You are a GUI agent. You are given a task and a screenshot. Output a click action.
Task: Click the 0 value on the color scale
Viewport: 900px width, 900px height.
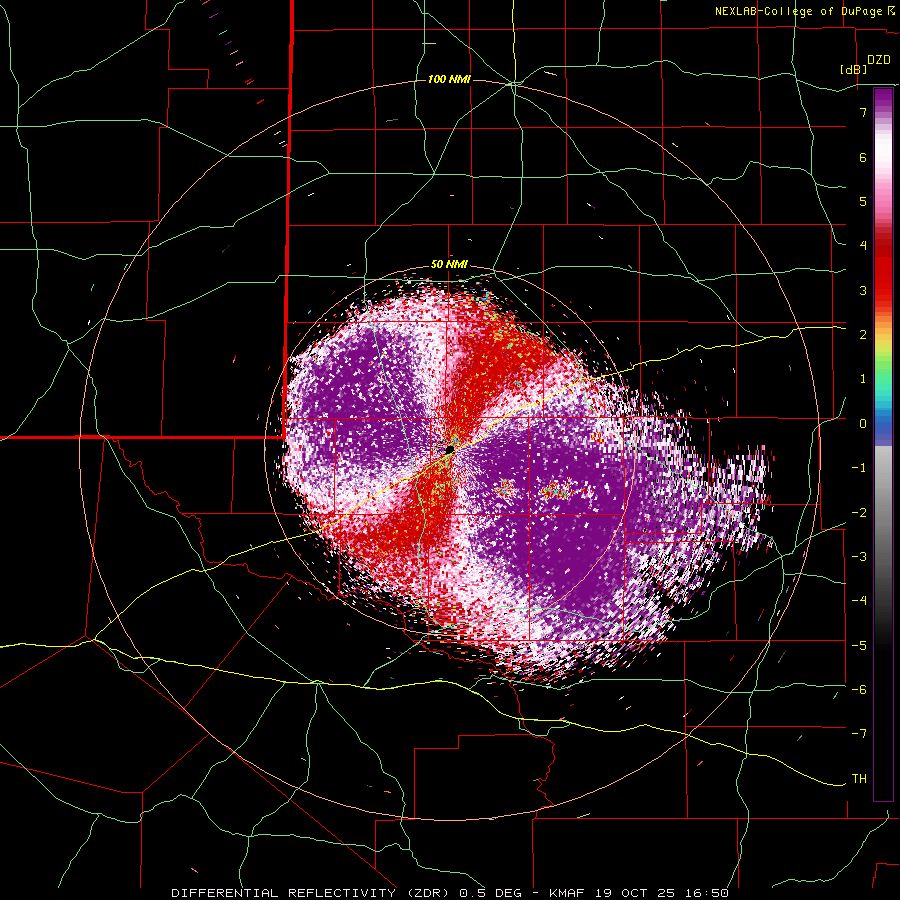pyautogui.click(x=863, y=424)
